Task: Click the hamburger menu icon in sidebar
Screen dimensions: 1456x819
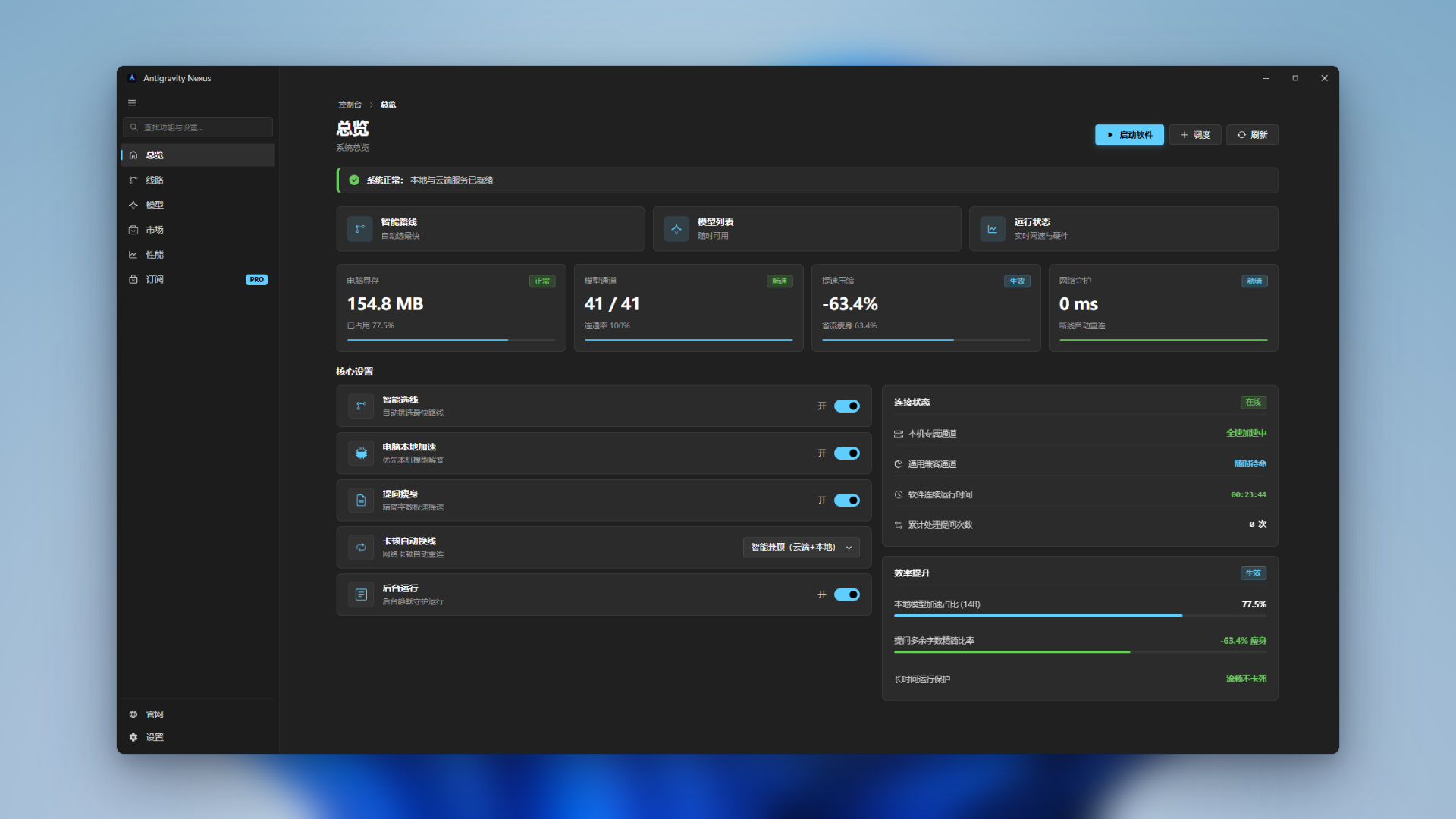Action: (132, 103)
